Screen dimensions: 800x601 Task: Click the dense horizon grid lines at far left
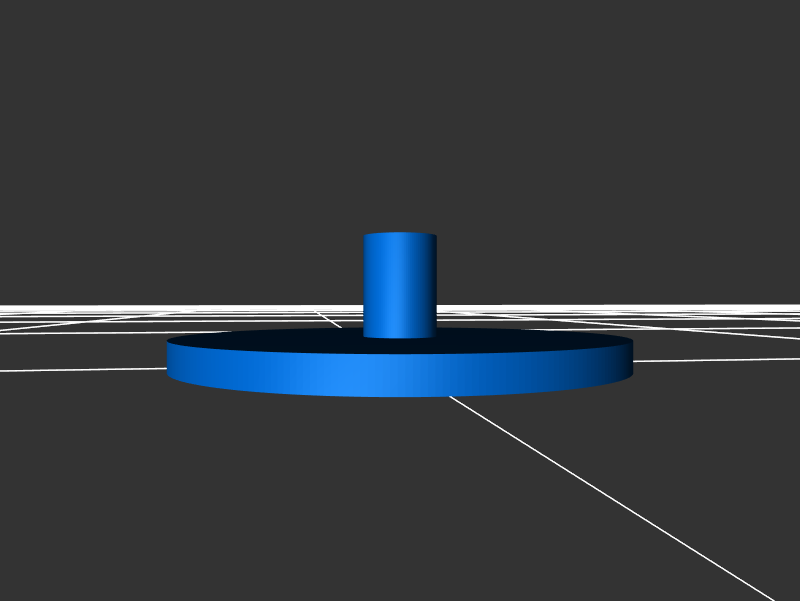click(40, 310)
